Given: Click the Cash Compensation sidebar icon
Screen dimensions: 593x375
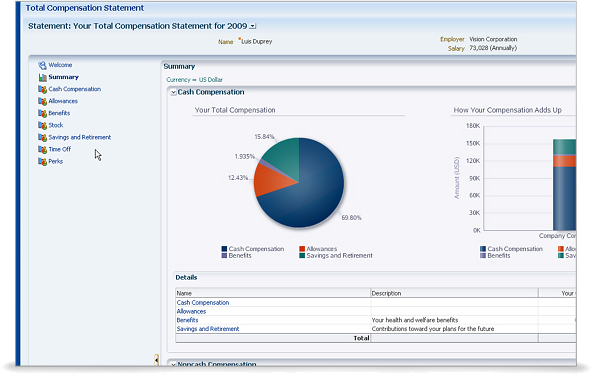Looking at the screenshot, I should coord(42,90).
